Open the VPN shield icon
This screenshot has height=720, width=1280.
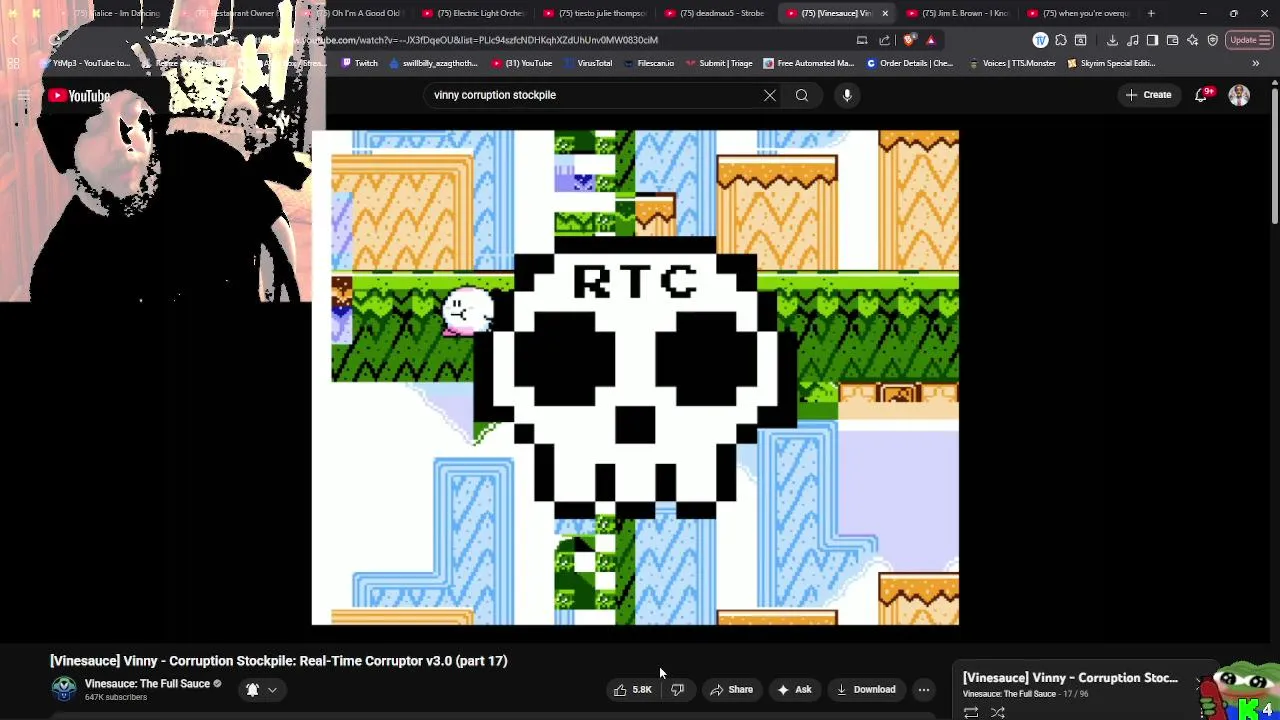pos(1212,40)
